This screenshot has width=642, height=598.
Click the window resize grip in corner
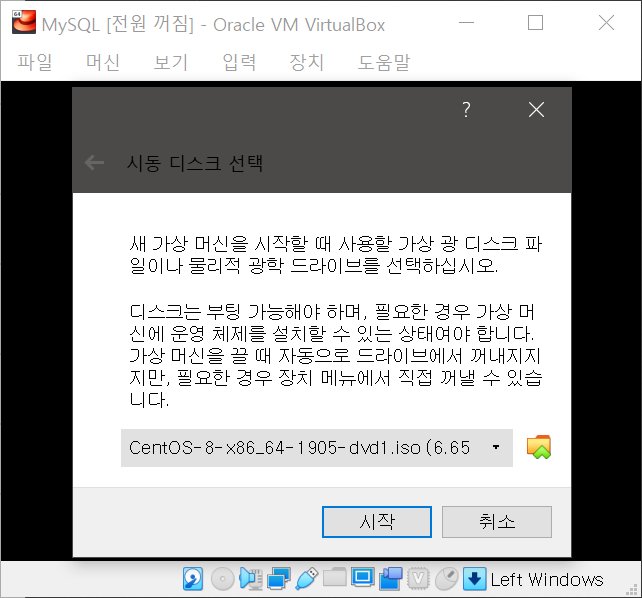[632, 589]
